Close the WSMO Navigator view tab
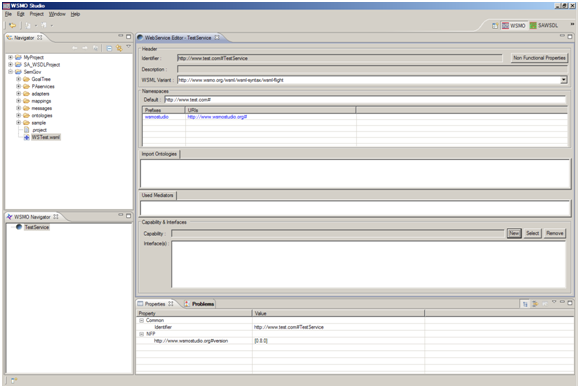Image resolution: width=580 pixels, height=388 pixels. tap(56, 217)
